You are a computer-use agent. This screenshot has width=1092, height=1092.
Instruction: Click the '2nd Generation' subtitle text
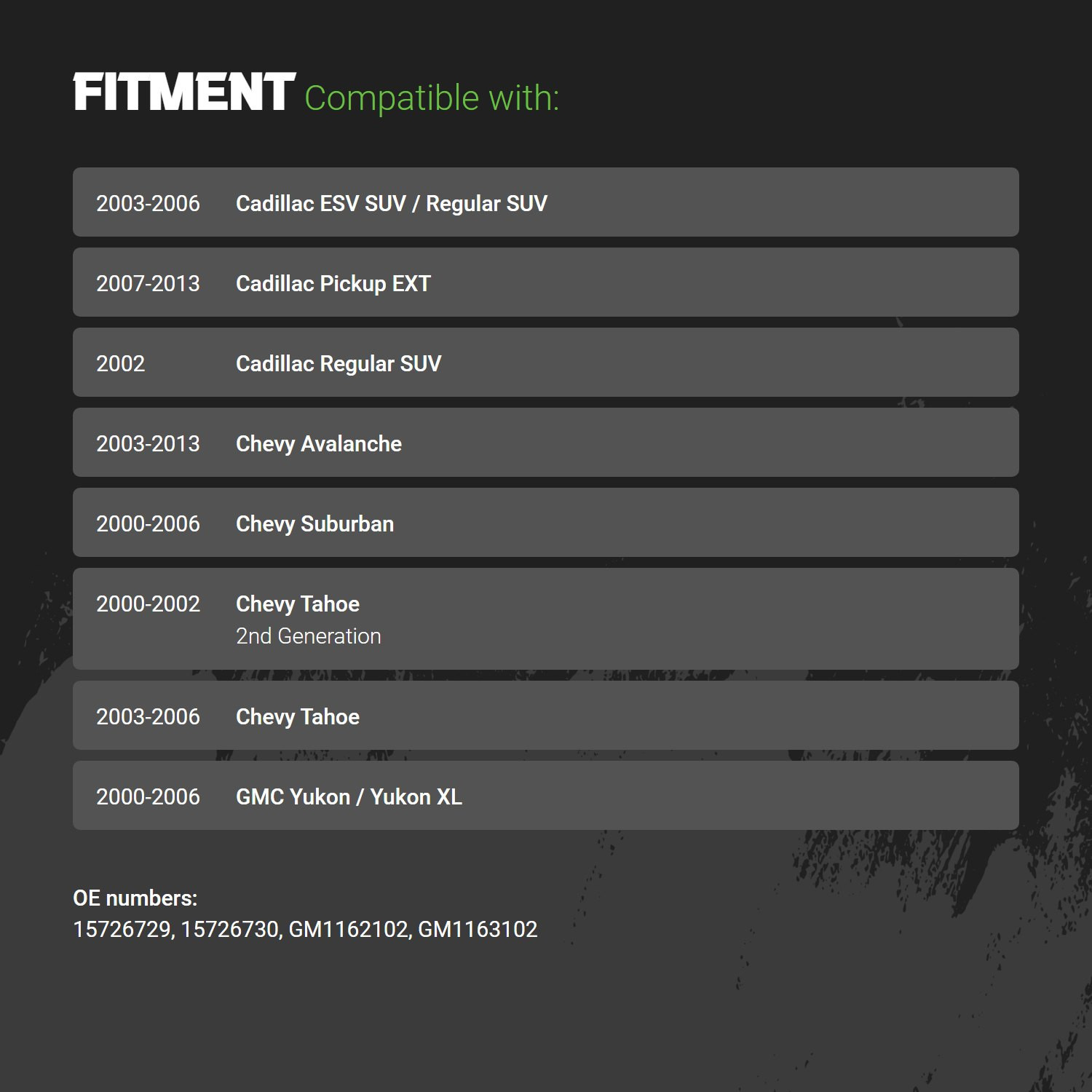(x=309, y=636)
